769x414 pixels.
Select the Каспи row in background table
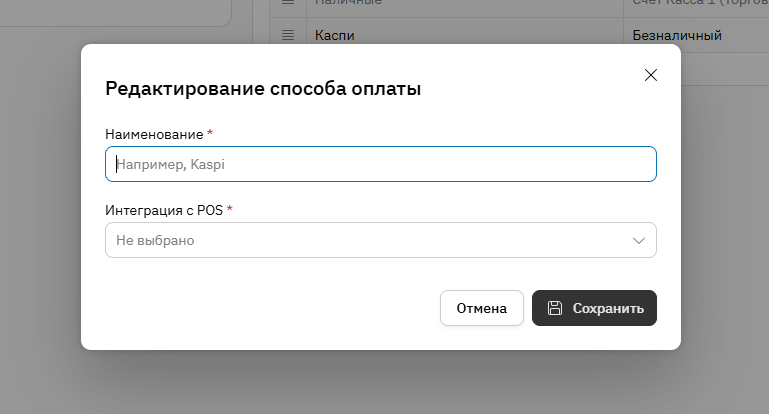pyautogui.click(x=335, y=36)
